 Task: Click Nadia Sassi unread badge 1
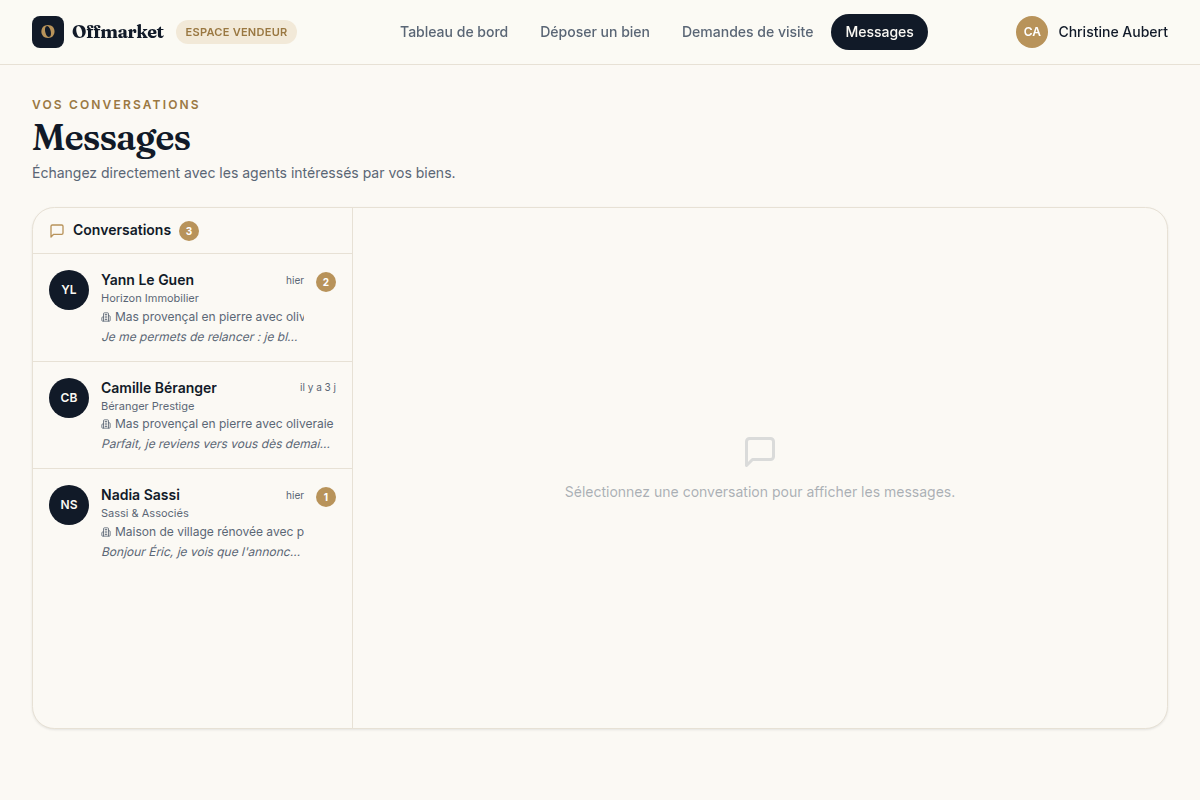(x=326, y=497)
